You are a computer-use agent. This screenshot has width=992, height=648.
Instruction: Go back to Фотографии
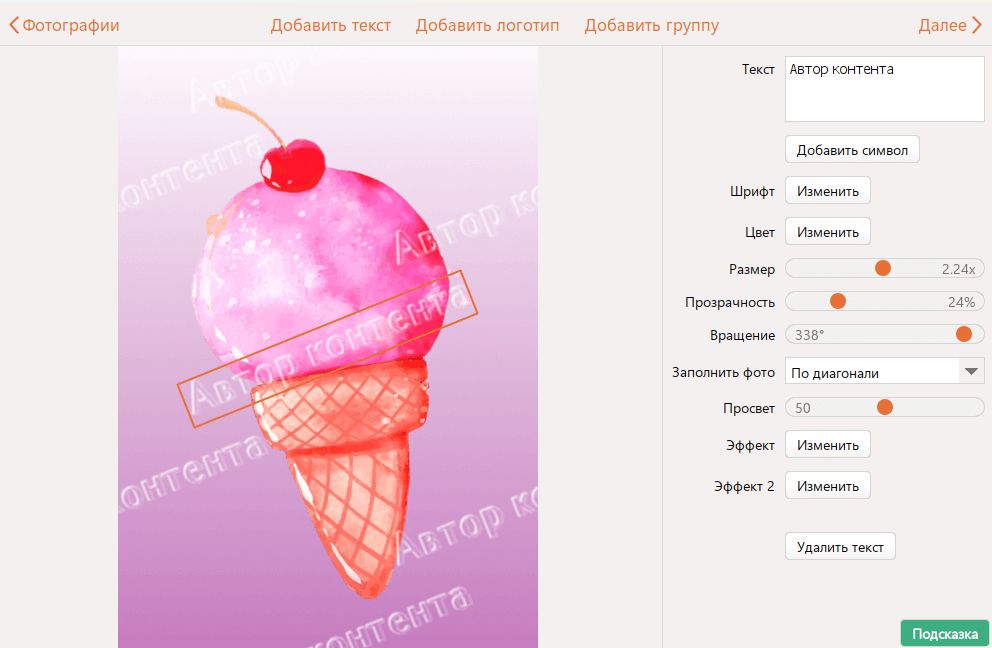[65, 25]
